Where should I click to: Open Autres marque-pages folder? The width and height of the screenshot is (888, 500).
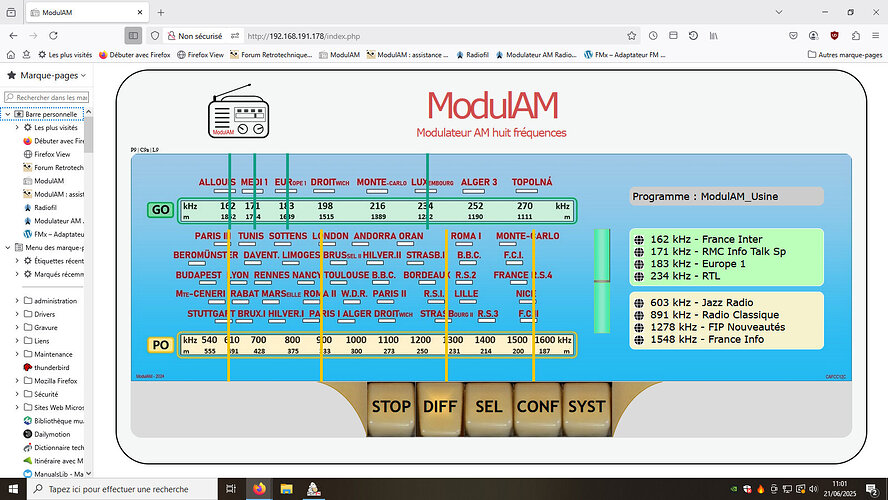(845, 55)
